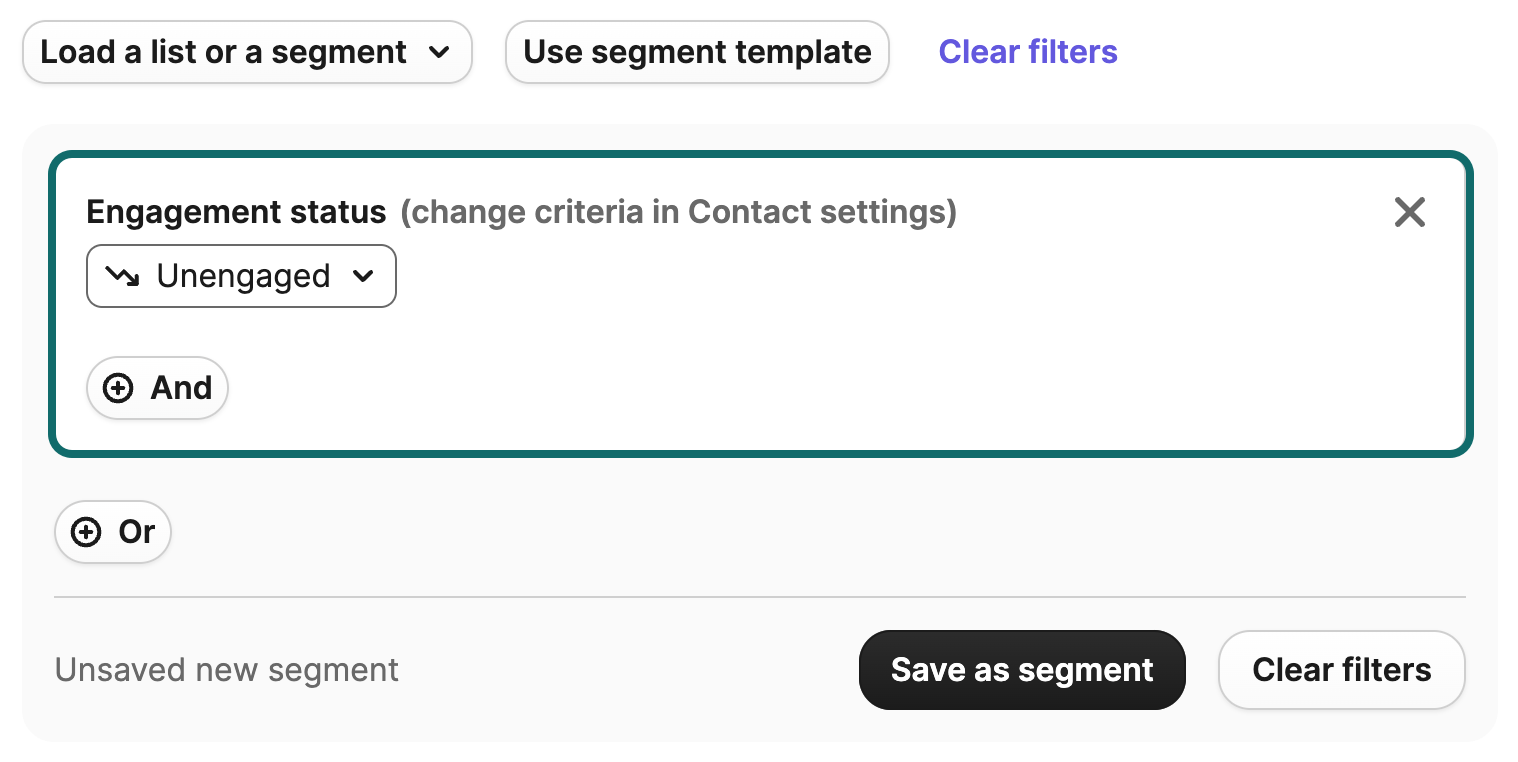Viewport: 1518px width, 762px height.
Task: Click the 'Clear filters' button at bottom right
Action: tap(1341, 670)
